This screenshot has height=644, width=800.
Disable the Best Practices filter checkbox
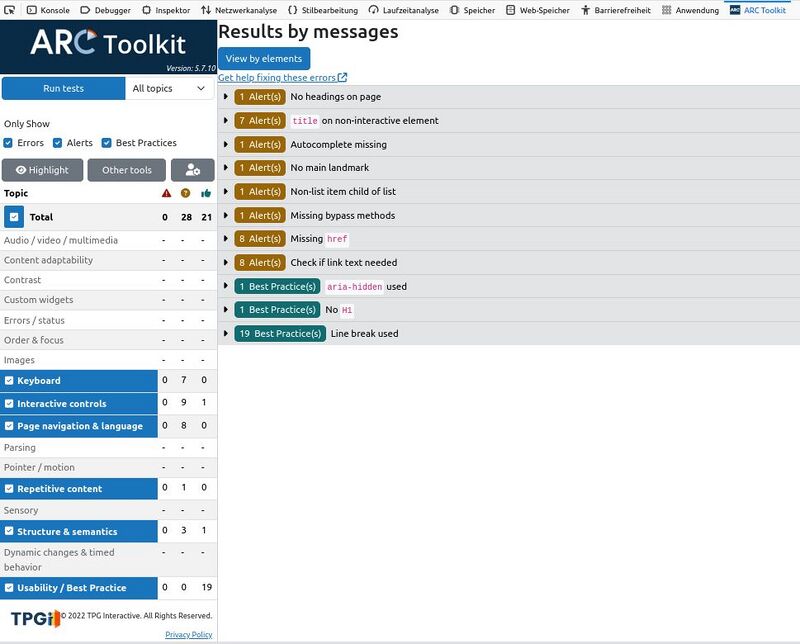point(107,143)
